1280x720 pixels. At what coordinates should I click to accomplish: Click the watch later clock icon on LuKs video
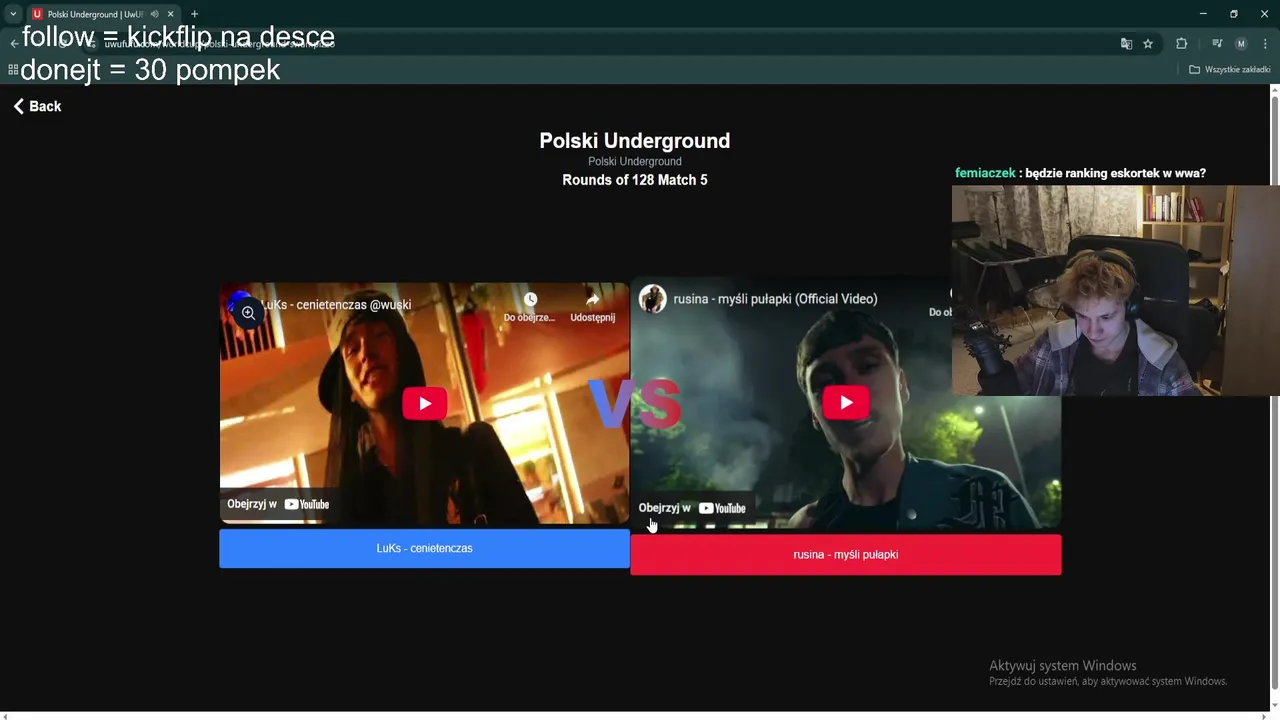click(530, 299)
